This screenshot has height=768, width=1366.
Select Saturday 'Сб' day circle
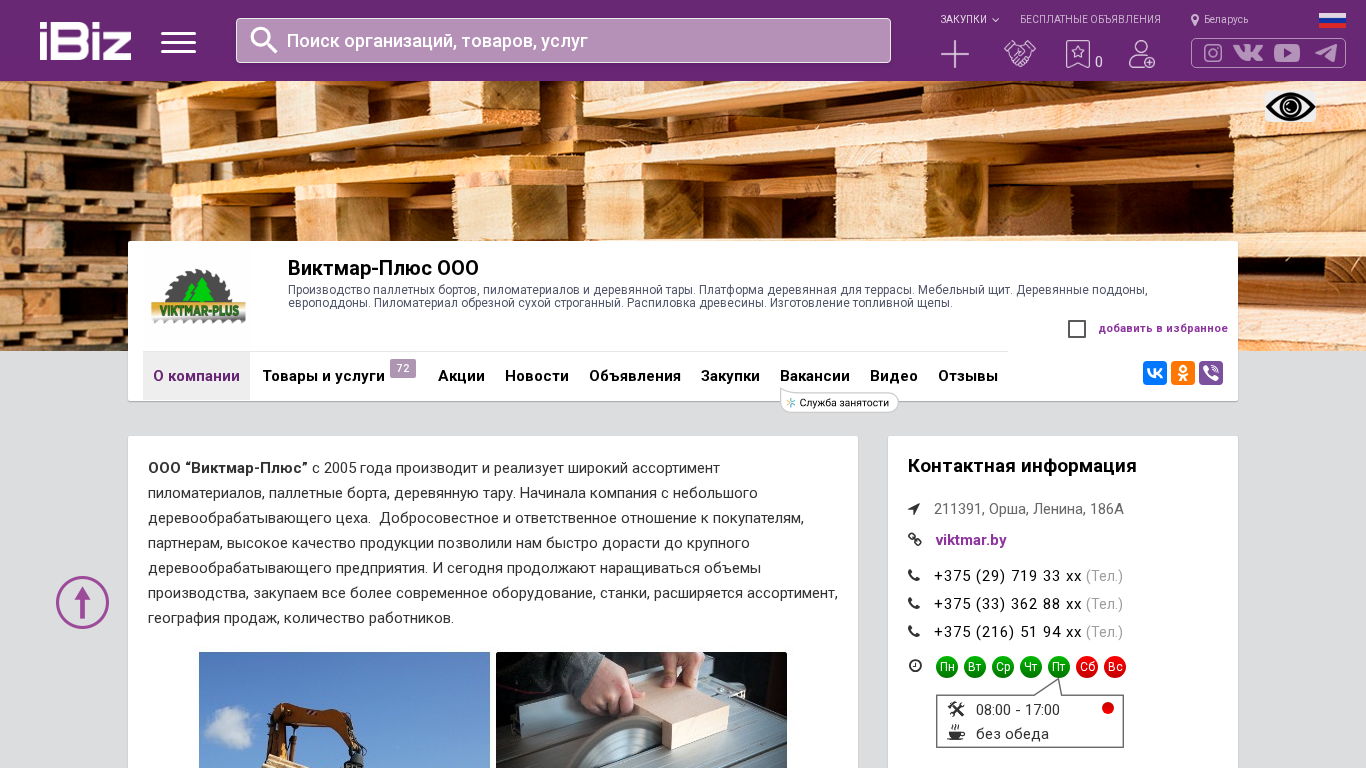click(x=1087, y=667)
